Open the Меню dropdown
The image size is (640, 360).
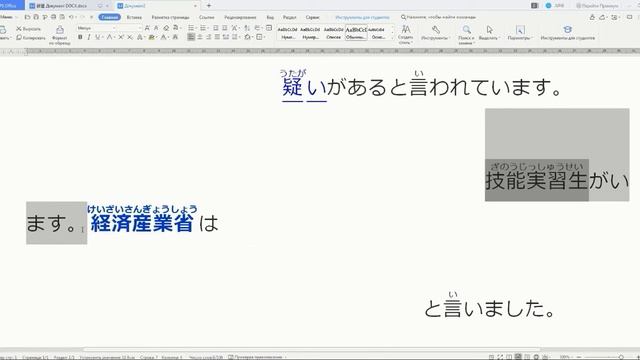8,17
